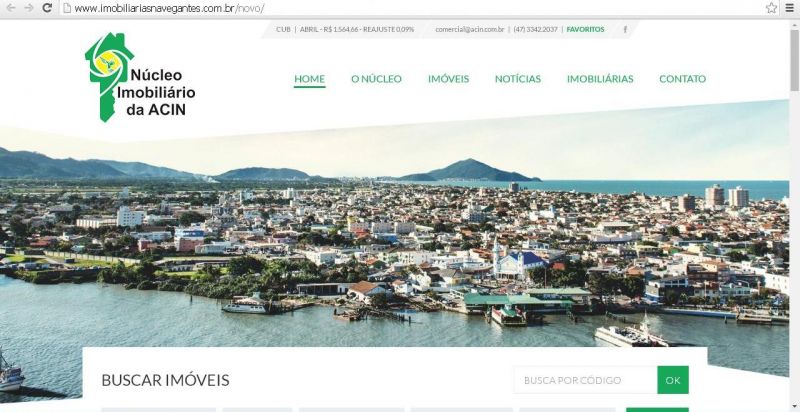
Task: Select the NOTÍCIAS menu item
Action: [517, 79]
